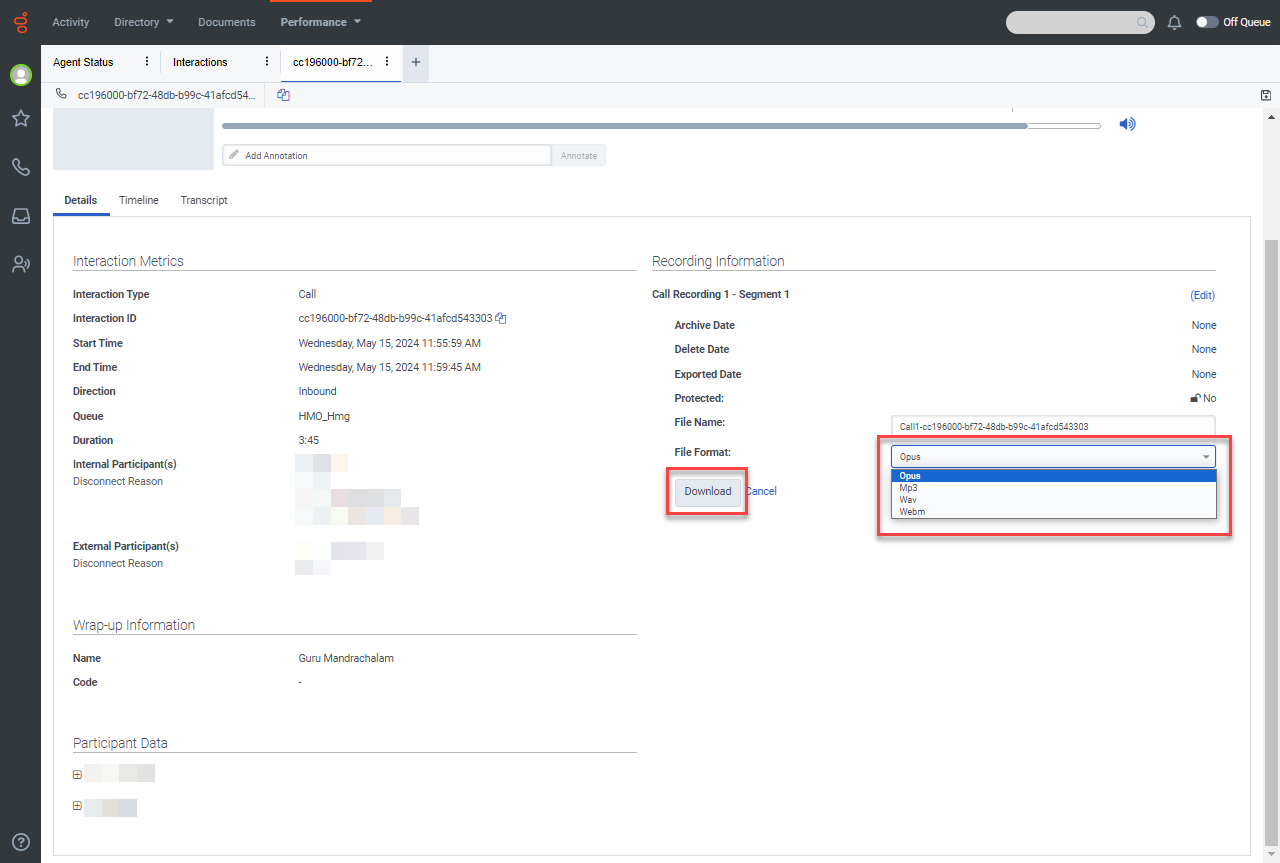Open the inbox tray icon in sidebar
This screenshot has width=1280, height=863.
coord(20,216)
